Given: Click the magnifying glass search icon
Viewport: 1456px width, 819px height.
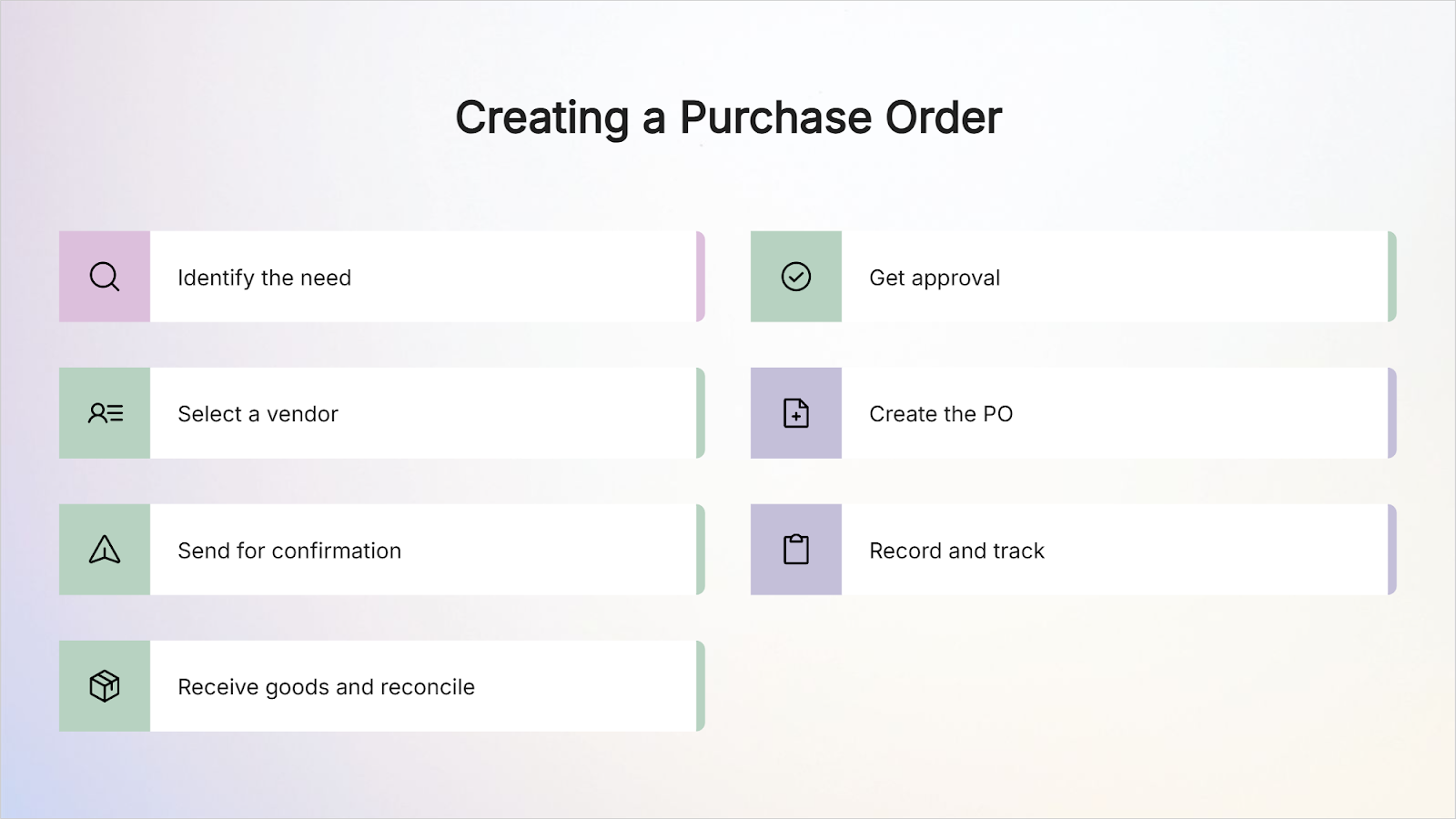Looking at the screenshot, I should pos(105,277).
